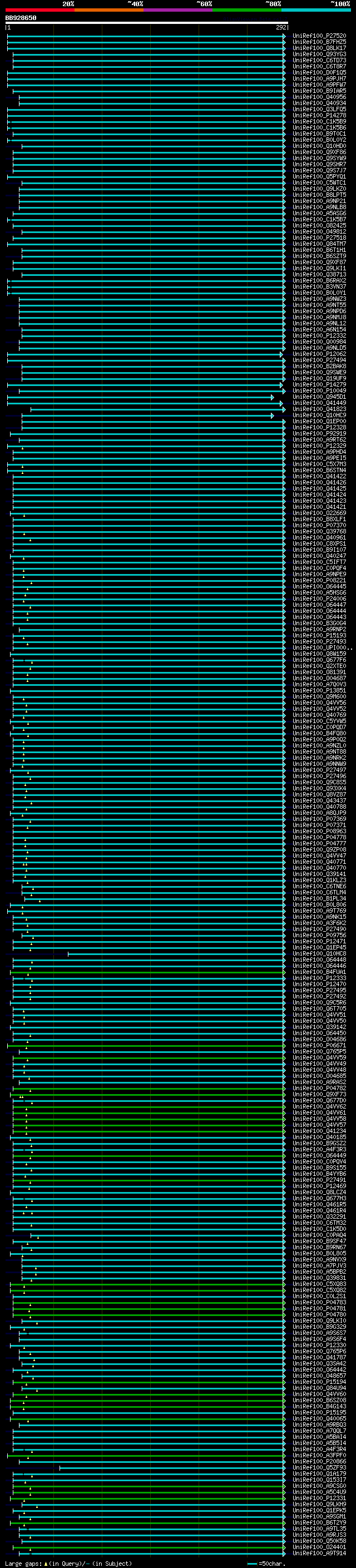
Task: Select the BB928650 query name label
Action: pyautogui.click(x=21, y=18)
